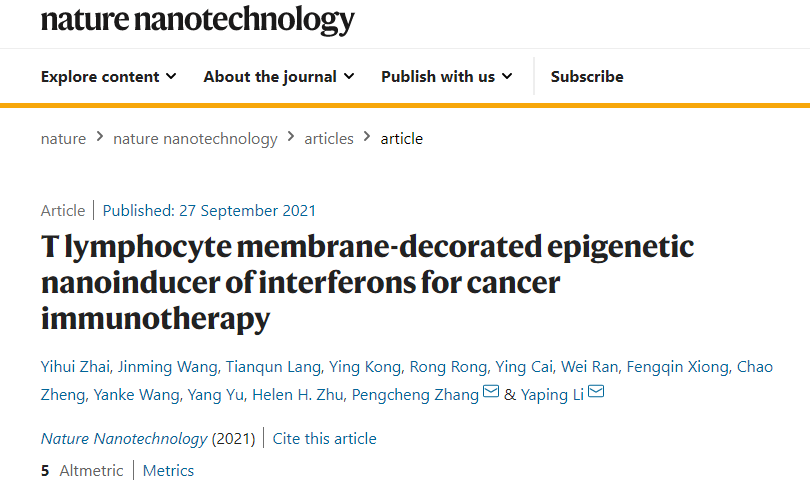The height and width of the screenshot is (488, 810).
Task: Click the Nature Nanotechnology journal citation link
Action: [x=124, y=438]
